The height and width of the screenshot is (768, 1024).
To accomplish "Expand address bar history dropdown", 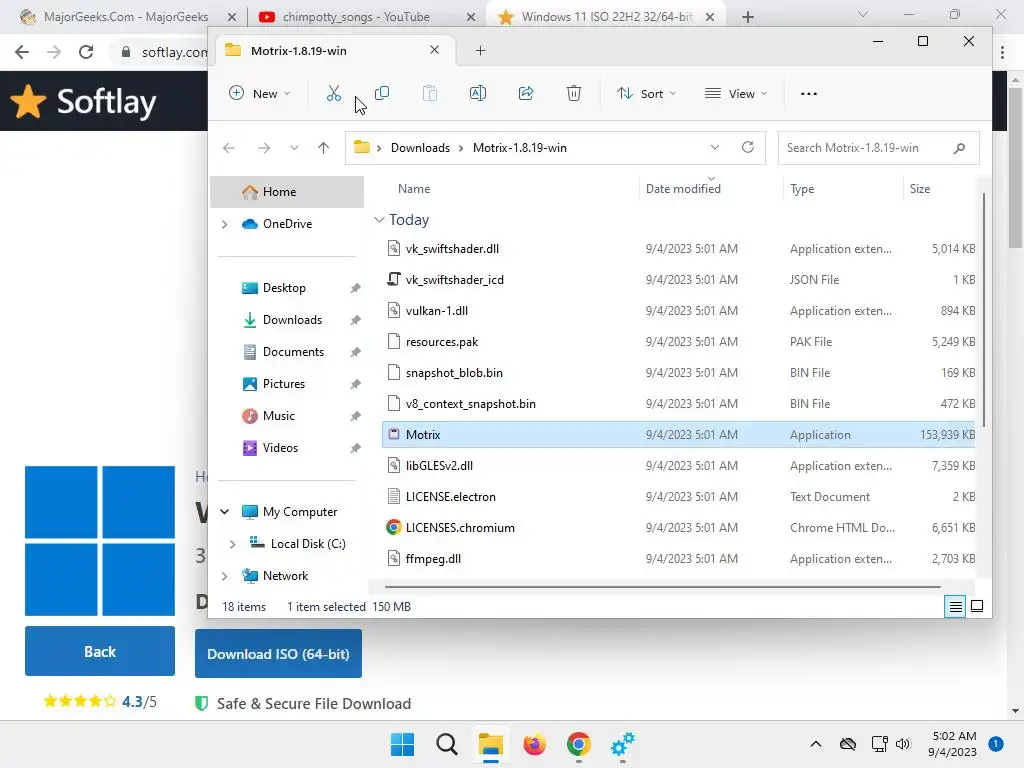I will point(715,148).
